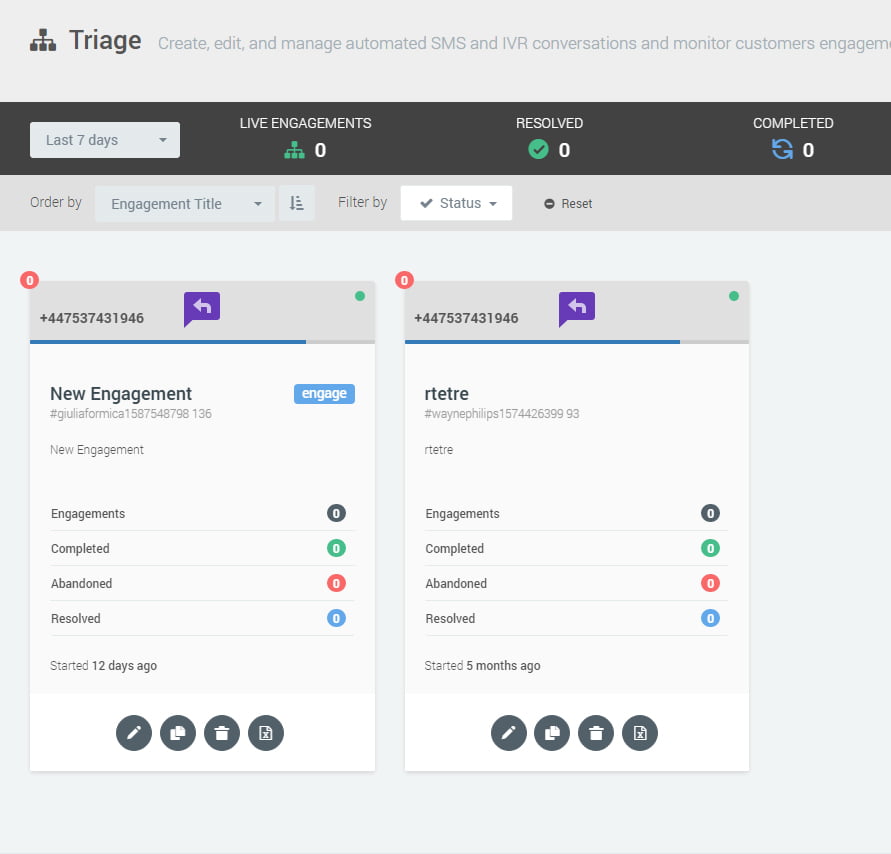891x854 pixels.
Task: Open the New Engagement title
Action: coord(121,394)
